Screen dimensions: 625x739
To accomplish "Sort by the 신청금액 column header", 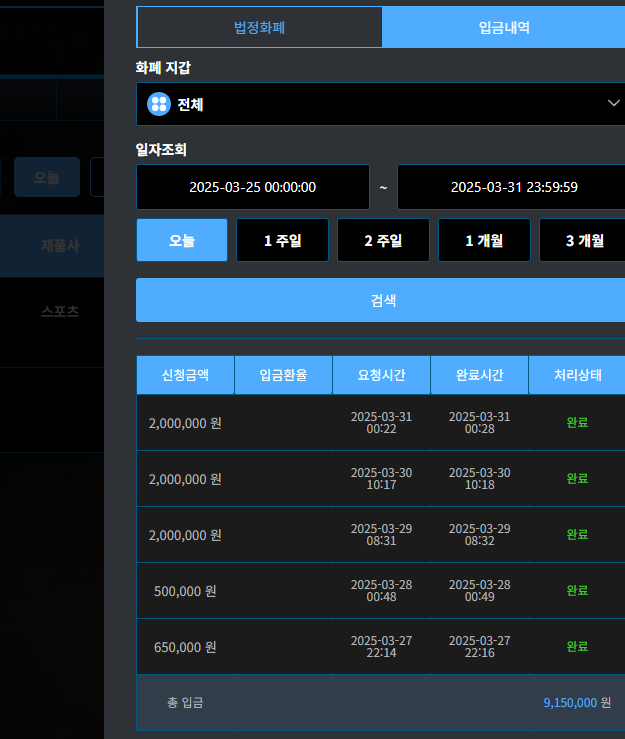I will pyautogui.click(x=185, y=375).
